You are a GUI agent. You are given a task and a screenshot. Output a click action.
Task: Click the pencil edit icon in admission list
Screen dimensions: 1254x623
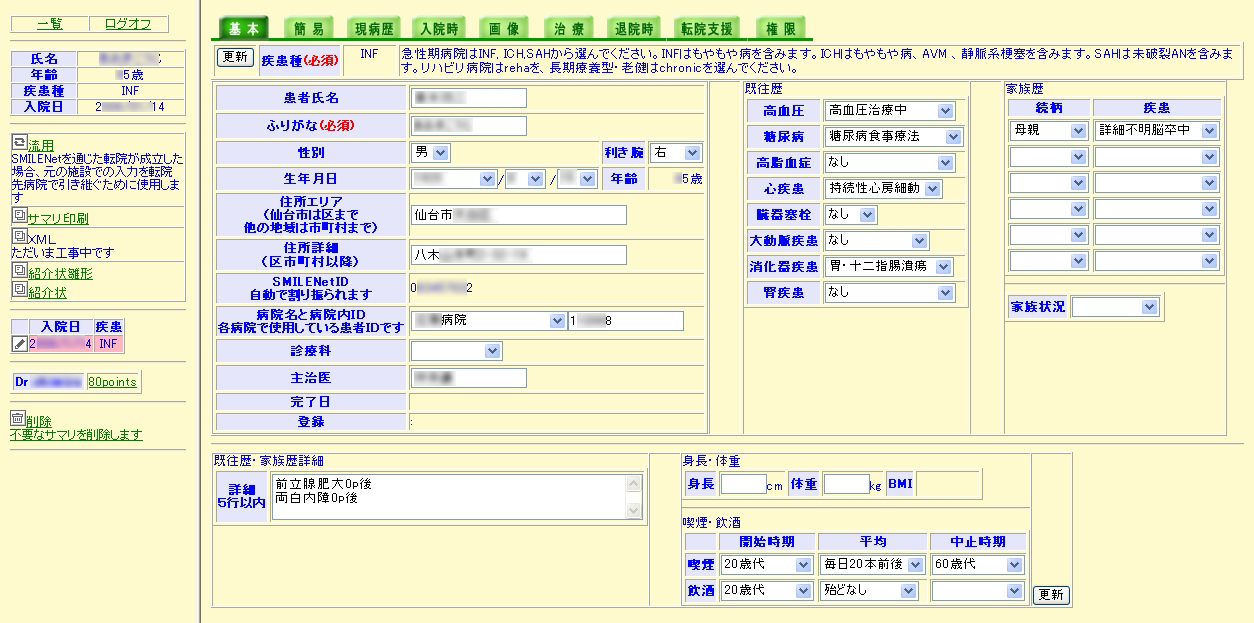coord(19,343)
